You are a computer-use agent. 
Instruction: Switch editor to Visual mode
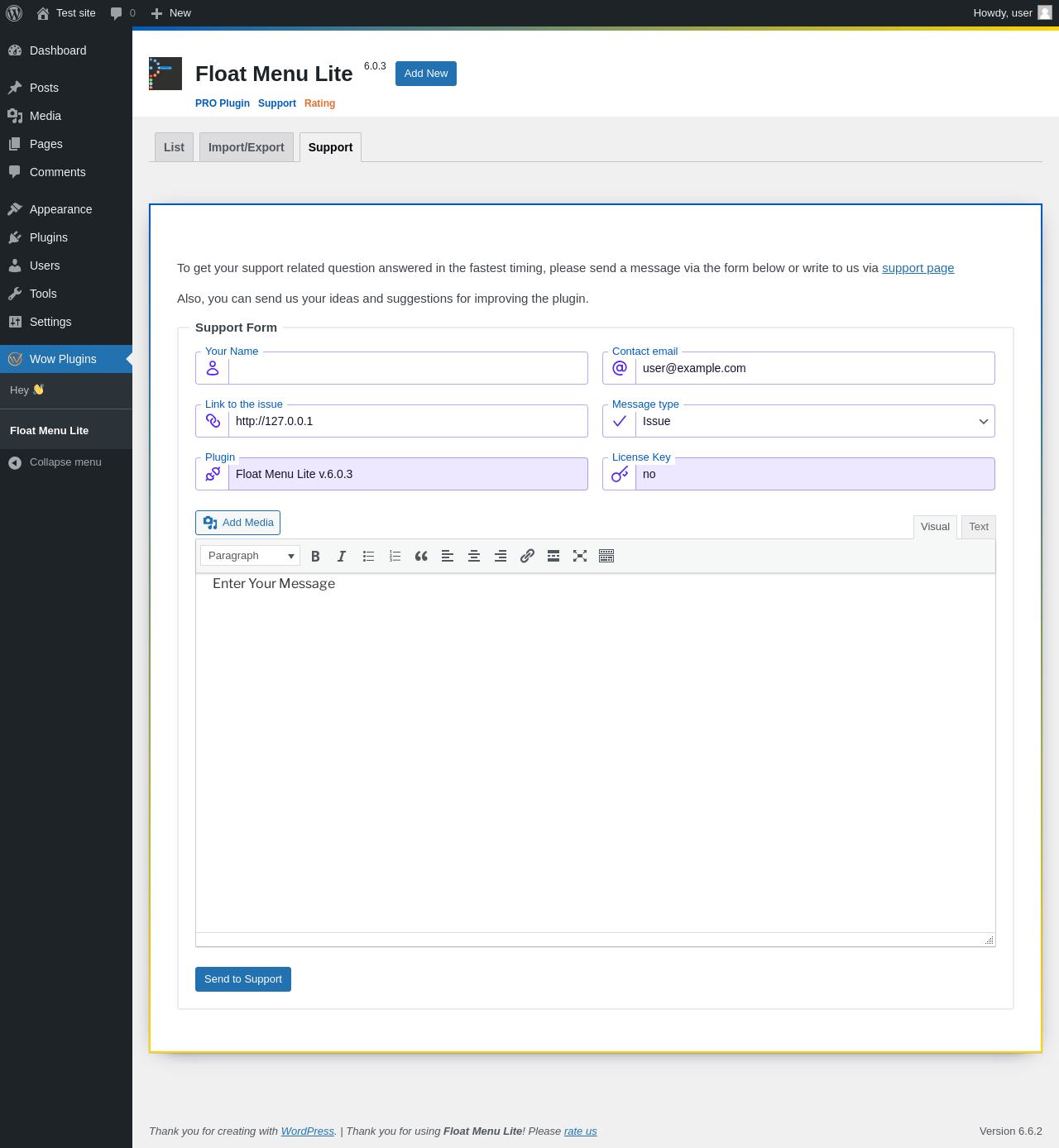pyautogui.click(x=935, y=527)
